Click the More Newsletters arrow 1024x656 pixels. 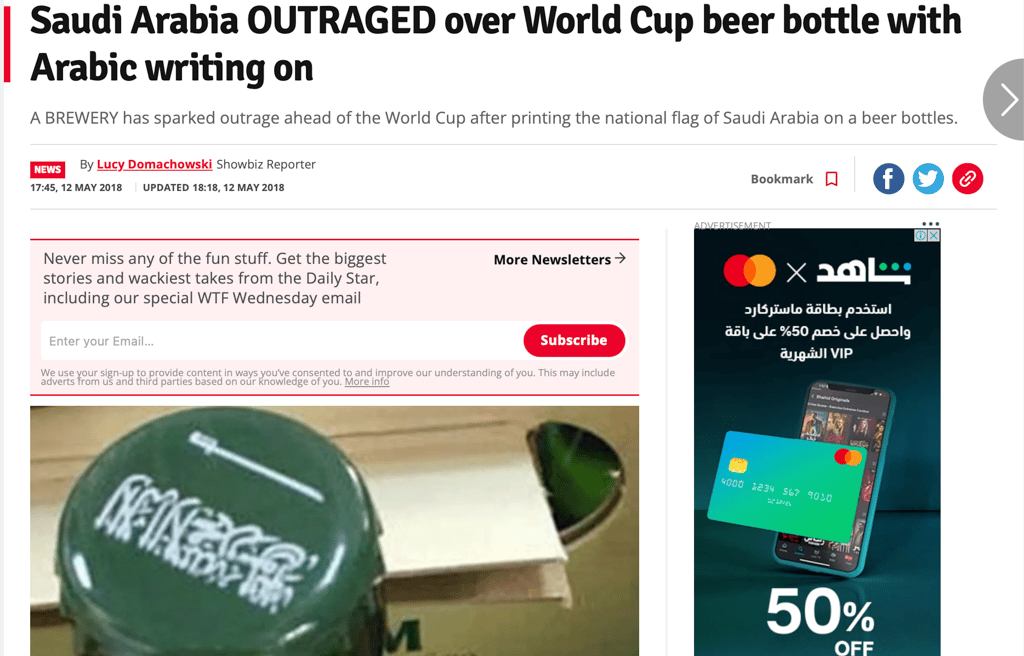tap(620, 259)
